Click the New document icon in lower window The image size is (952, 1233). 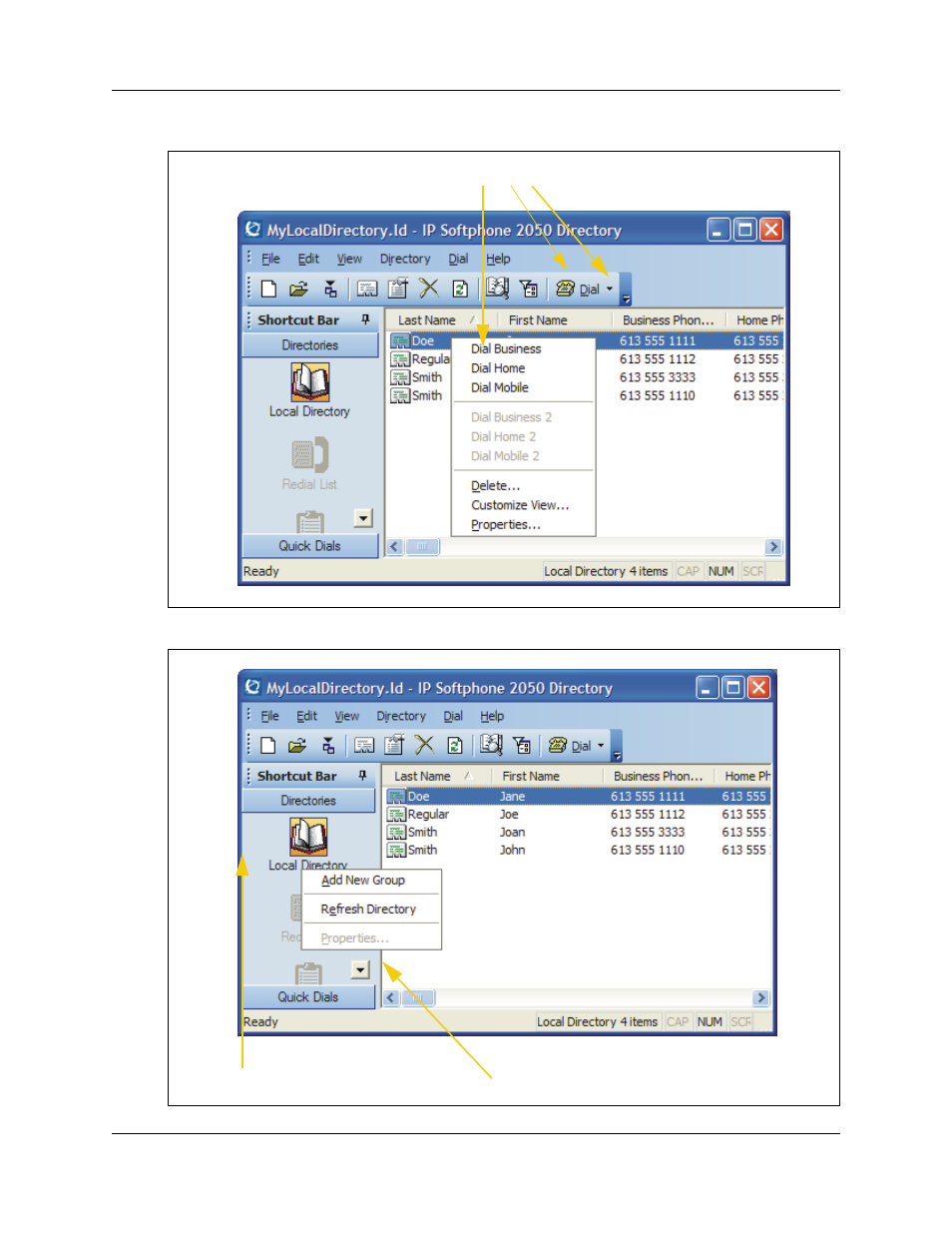tap(267, 745)
